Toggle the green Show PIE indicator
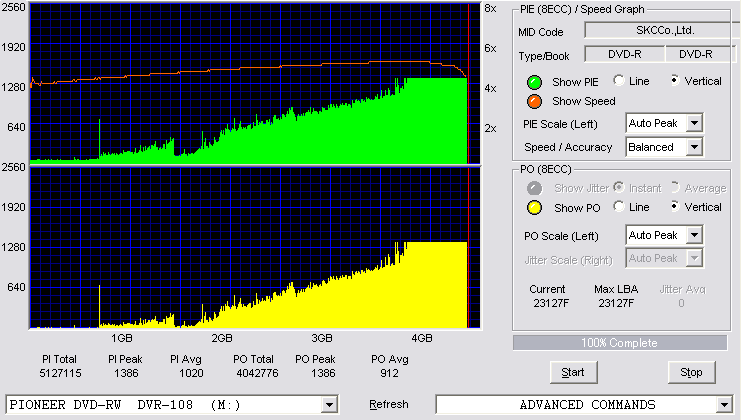 pyautogui.click(x=534, y=82)
